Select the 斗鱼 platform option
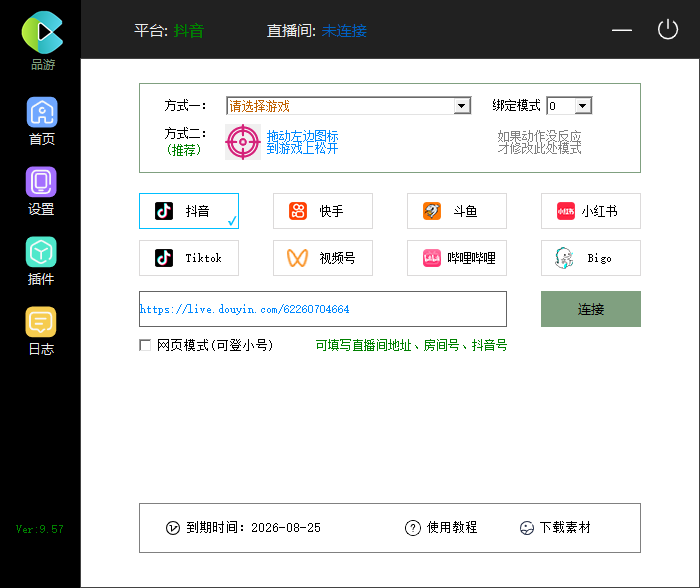The height and width of the screenshot is (588, 700). [x=456, y=211]
